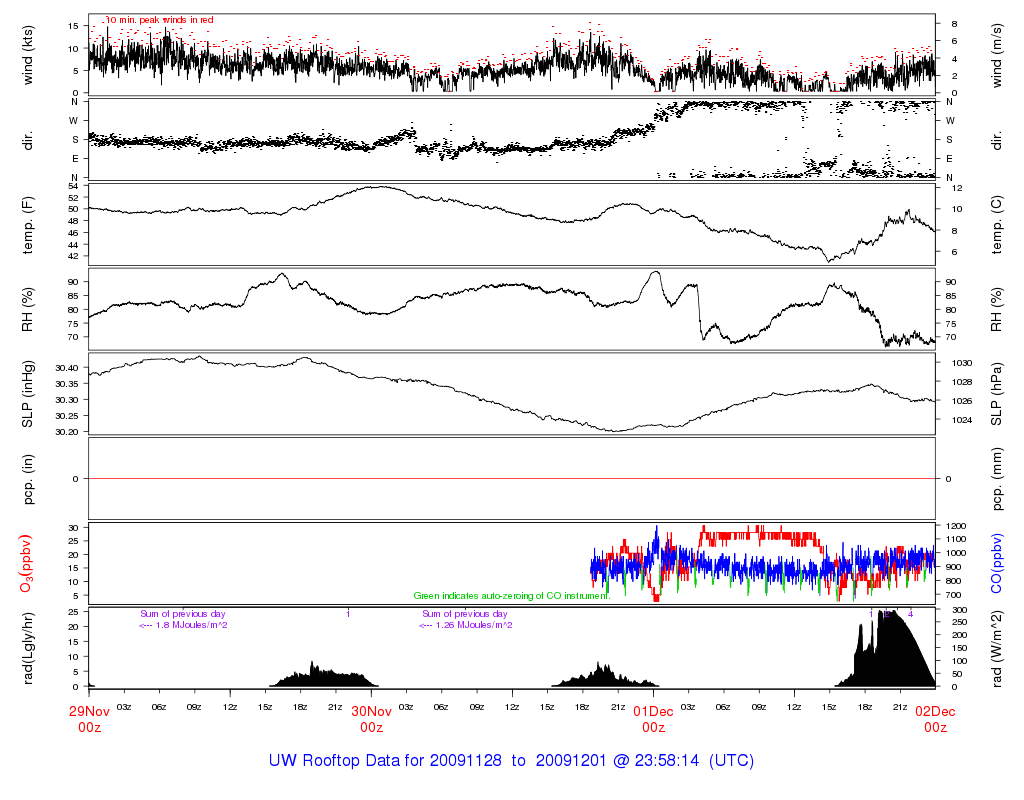Click the '1024' hPa tick label

coord(962,420)
